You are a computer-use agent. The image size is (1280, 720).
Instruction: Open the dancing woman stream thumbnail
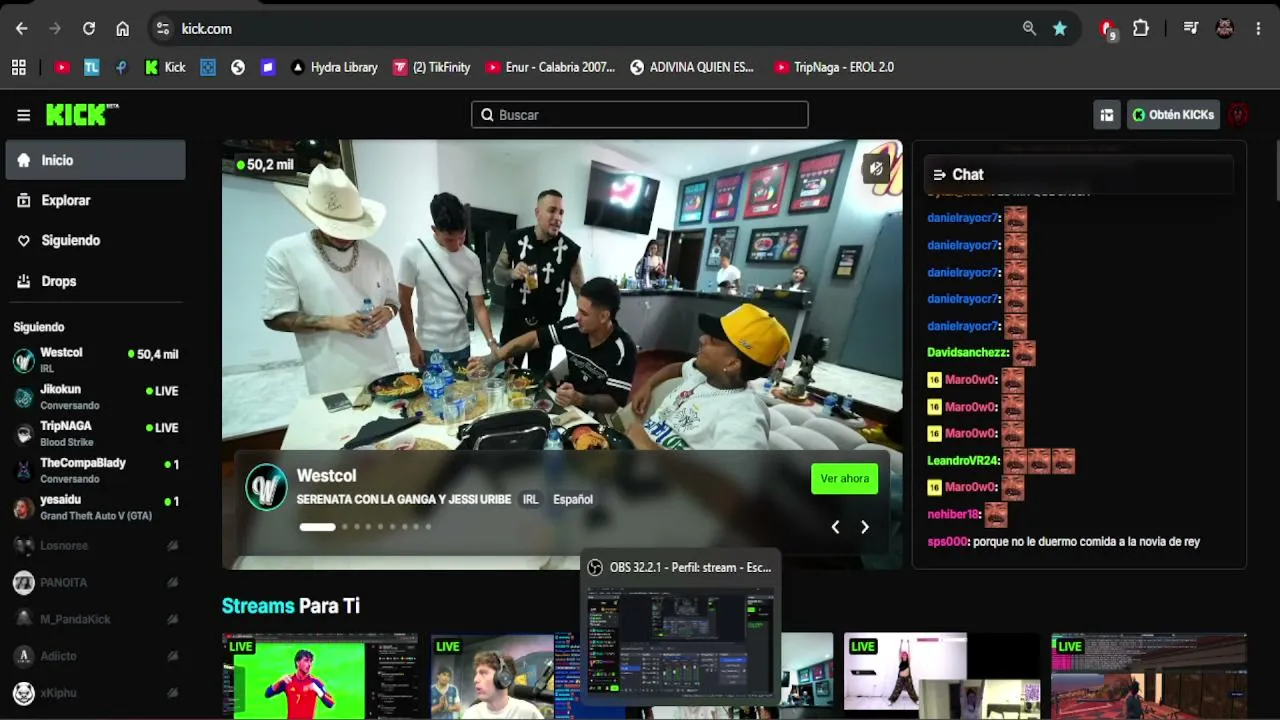coord(943,676)
